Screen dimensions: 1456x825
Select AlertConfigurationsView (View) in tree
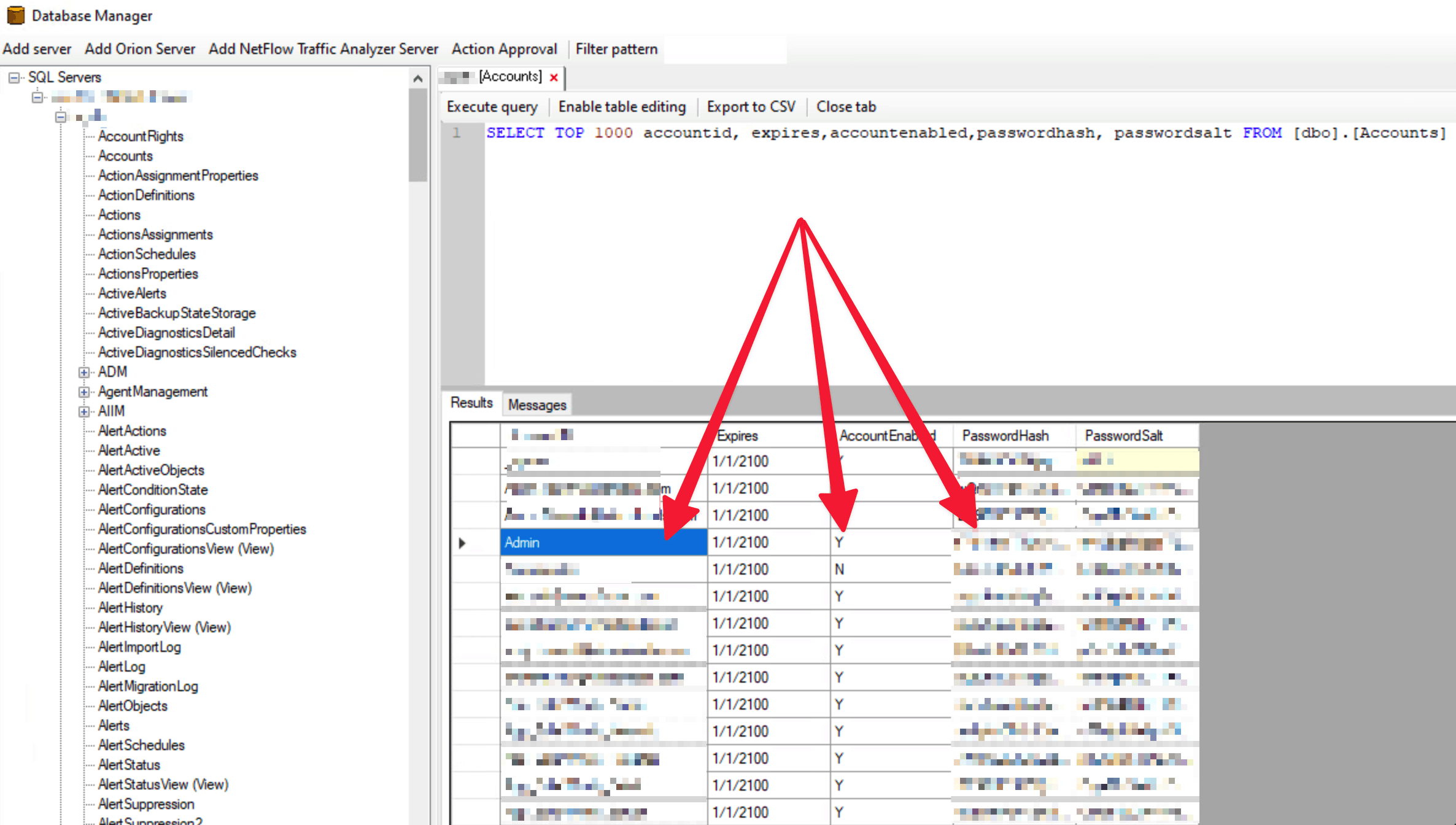[186, 549]
